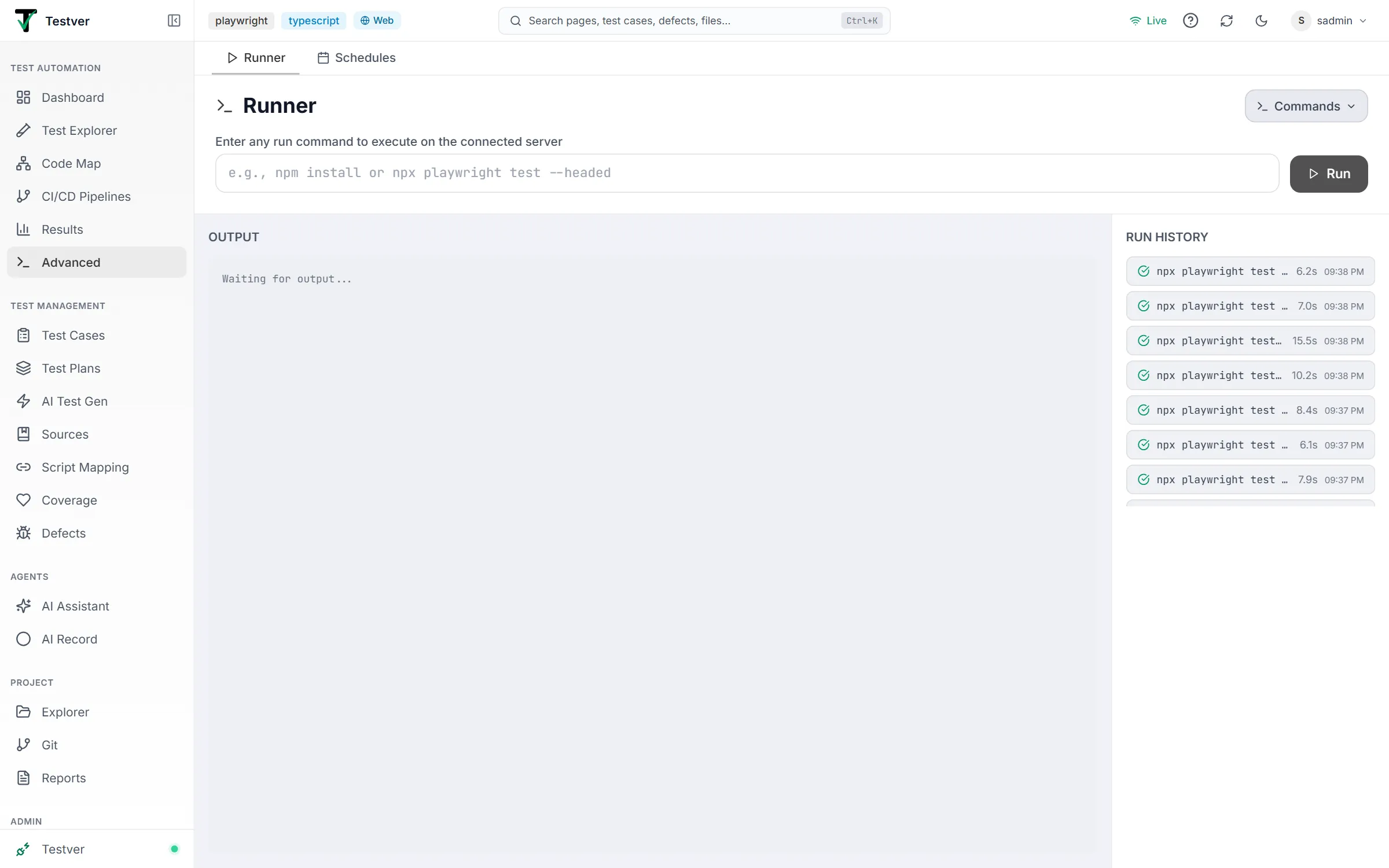Screen dimensions: 1389x868
Task: Open the sadmin user menu
Action: (1329, 21)
